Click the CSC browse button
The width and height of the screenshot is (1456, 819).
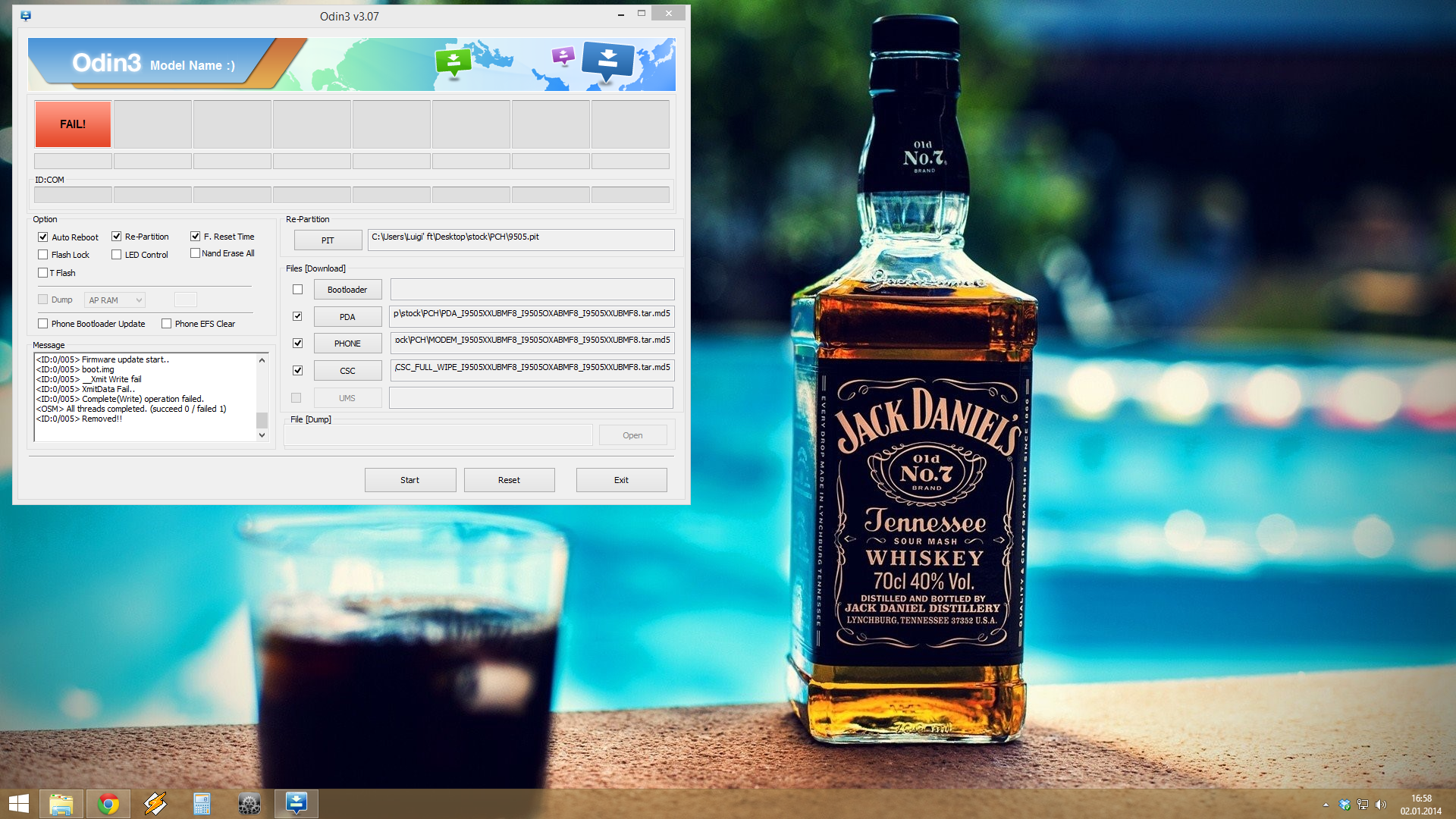(x=347, y=371)
